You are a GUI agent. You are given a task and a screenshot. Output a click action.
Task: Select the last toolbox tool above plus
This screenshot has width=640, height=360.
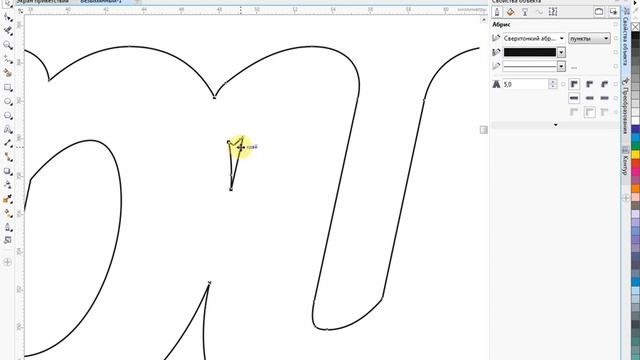click(8, 240)
